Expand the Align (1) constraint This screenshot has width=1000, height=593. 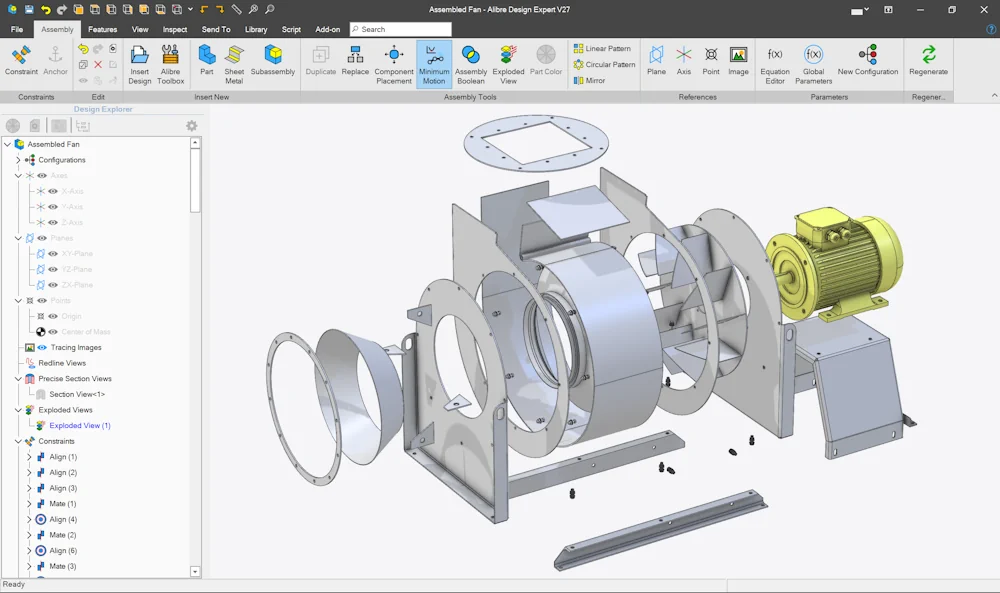click(x=29, y=457)
